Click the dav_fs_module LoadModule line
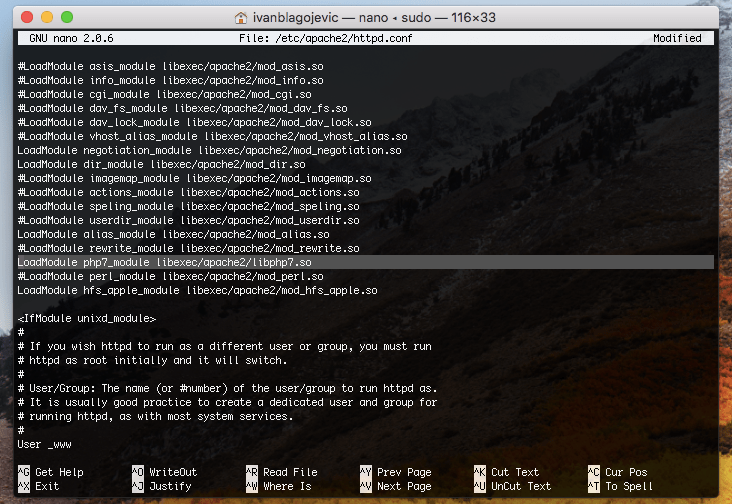The width and height of the screenshot is (732, 504). (x=183, y=108)
